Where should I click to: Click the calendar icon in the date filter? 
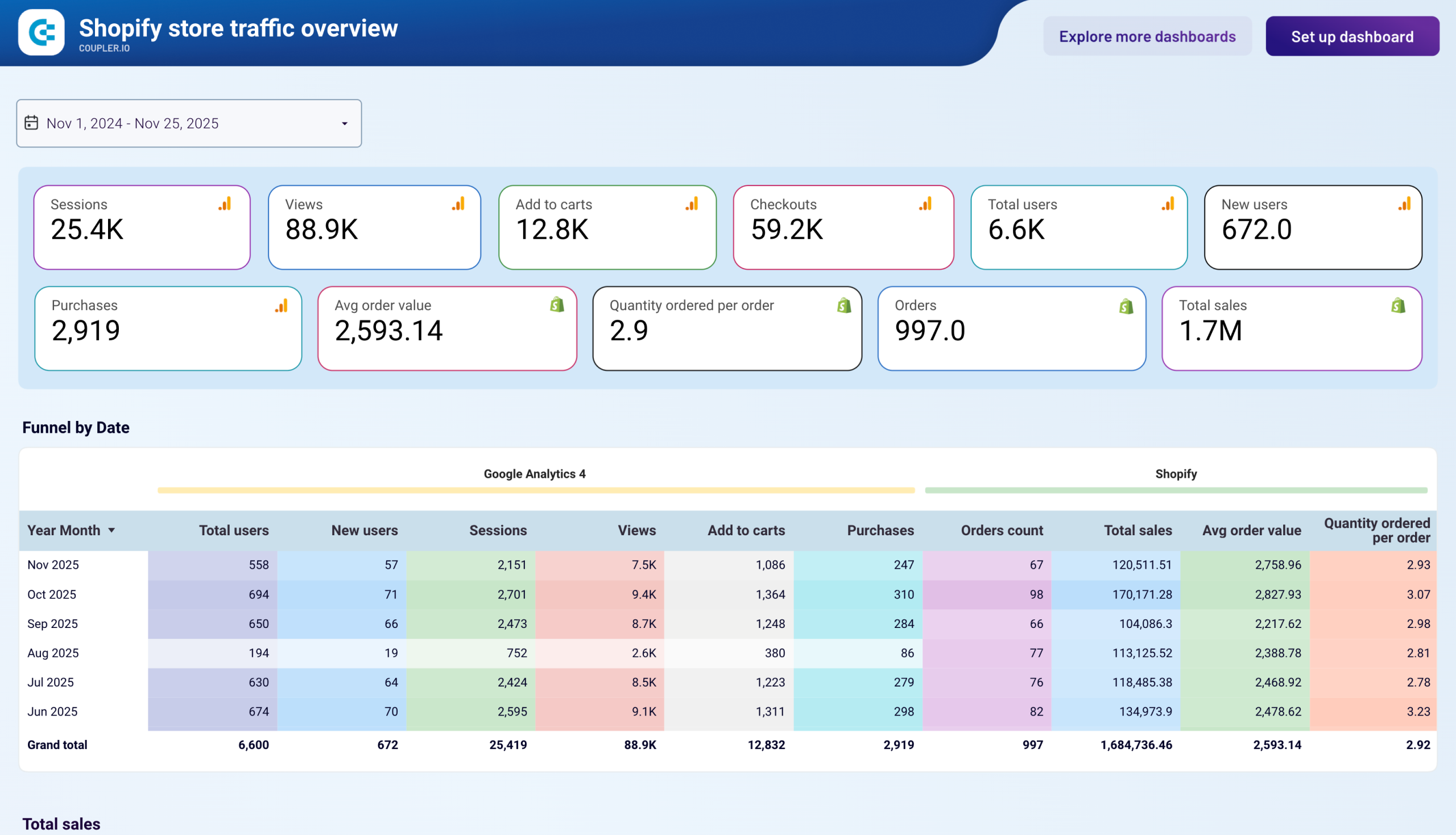32,123
